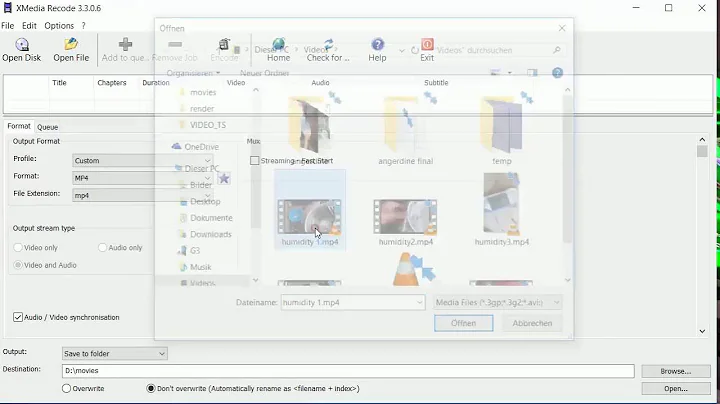
Task: Click the Destination path field
Action: point(348,371)
